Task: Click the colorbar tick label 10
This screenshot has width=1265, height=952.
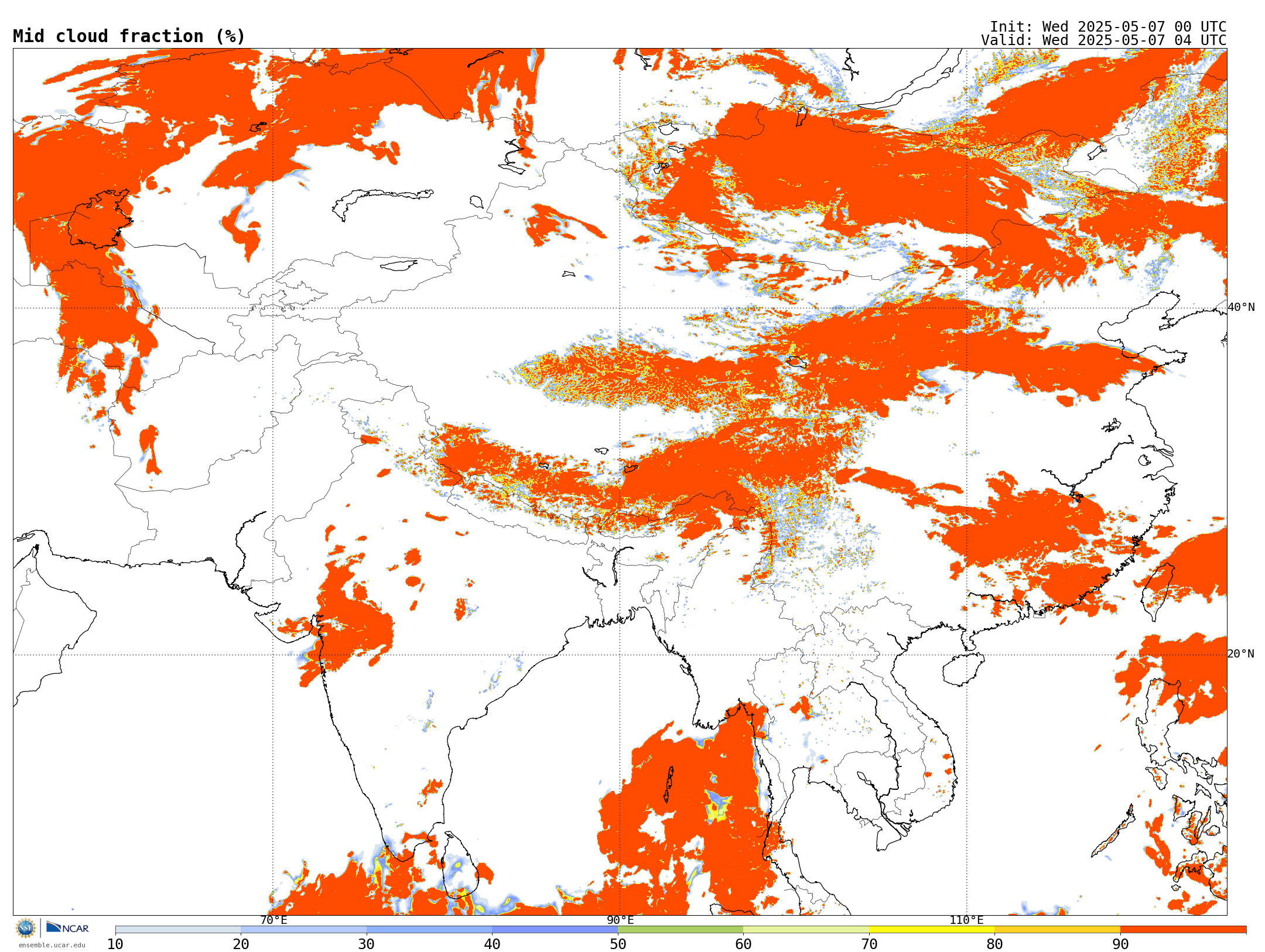Action: coord(115,944)
